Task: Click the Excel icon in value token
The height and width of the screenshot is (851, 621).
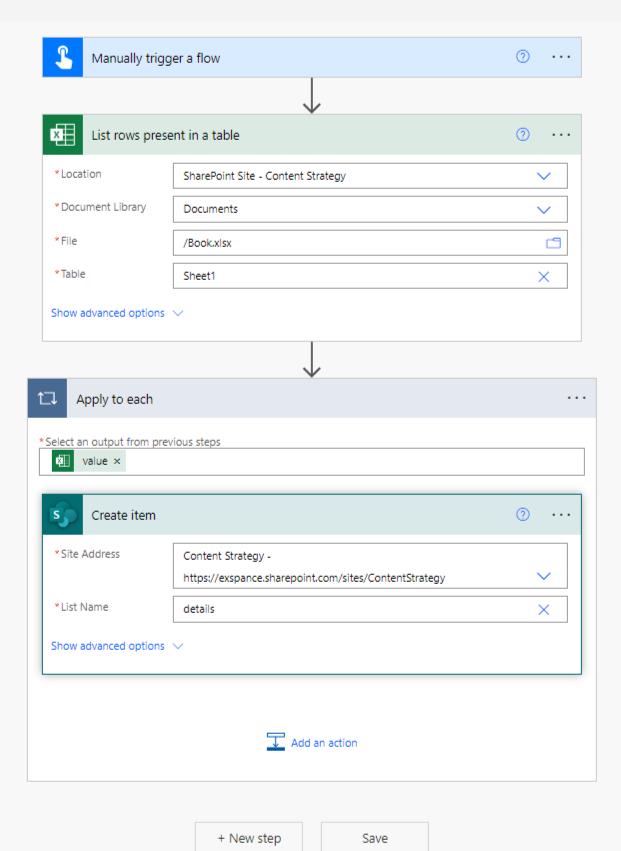Action: [63, 461]
